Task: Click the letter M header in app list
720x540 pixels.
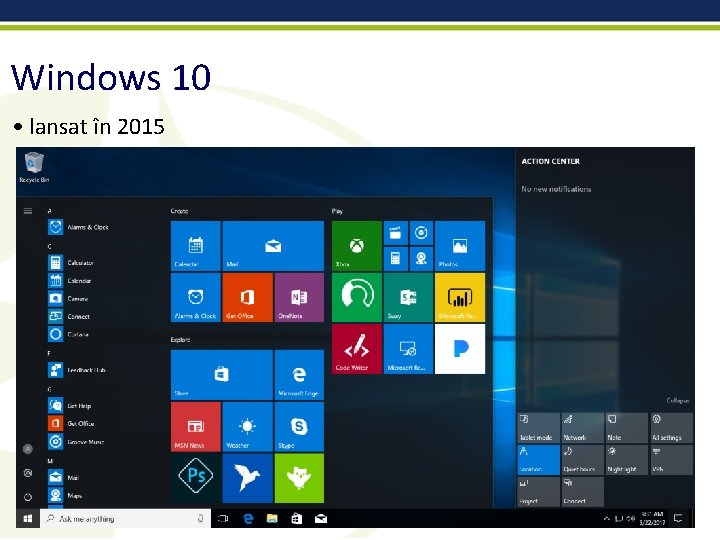Action: click(50, 461)
